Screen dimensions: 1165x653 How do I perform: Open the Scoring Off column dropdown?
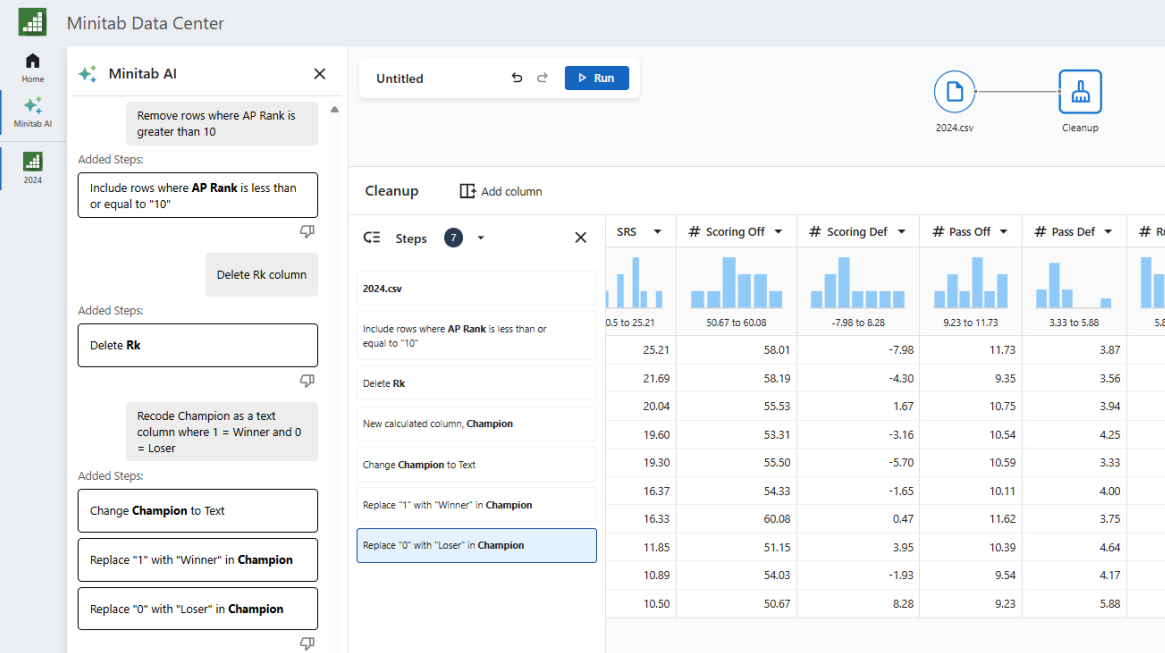(x=780, y=232)
